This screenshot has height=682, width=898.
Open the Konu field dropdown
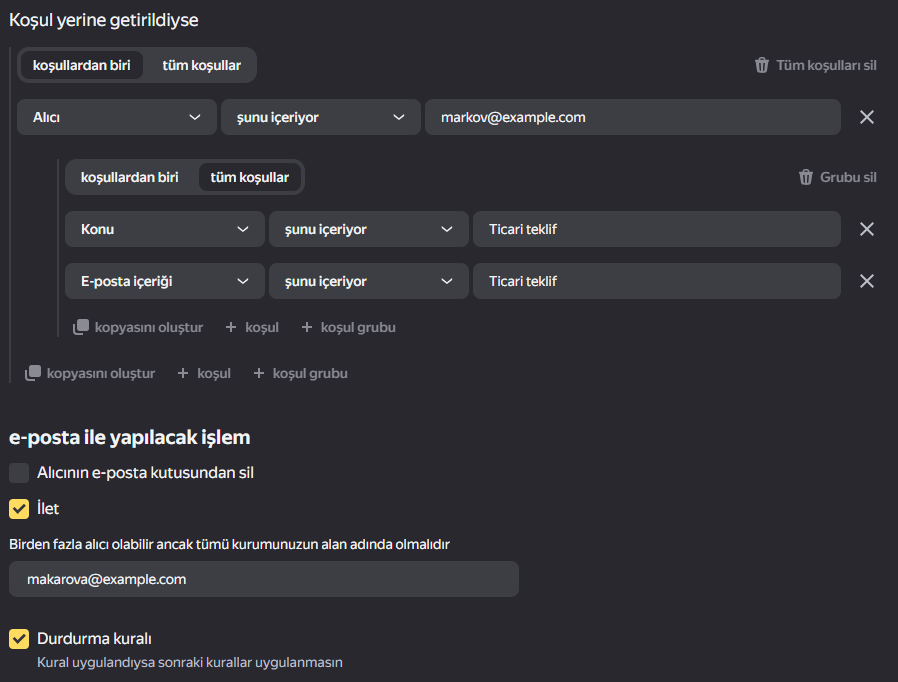tap(165, 229)
